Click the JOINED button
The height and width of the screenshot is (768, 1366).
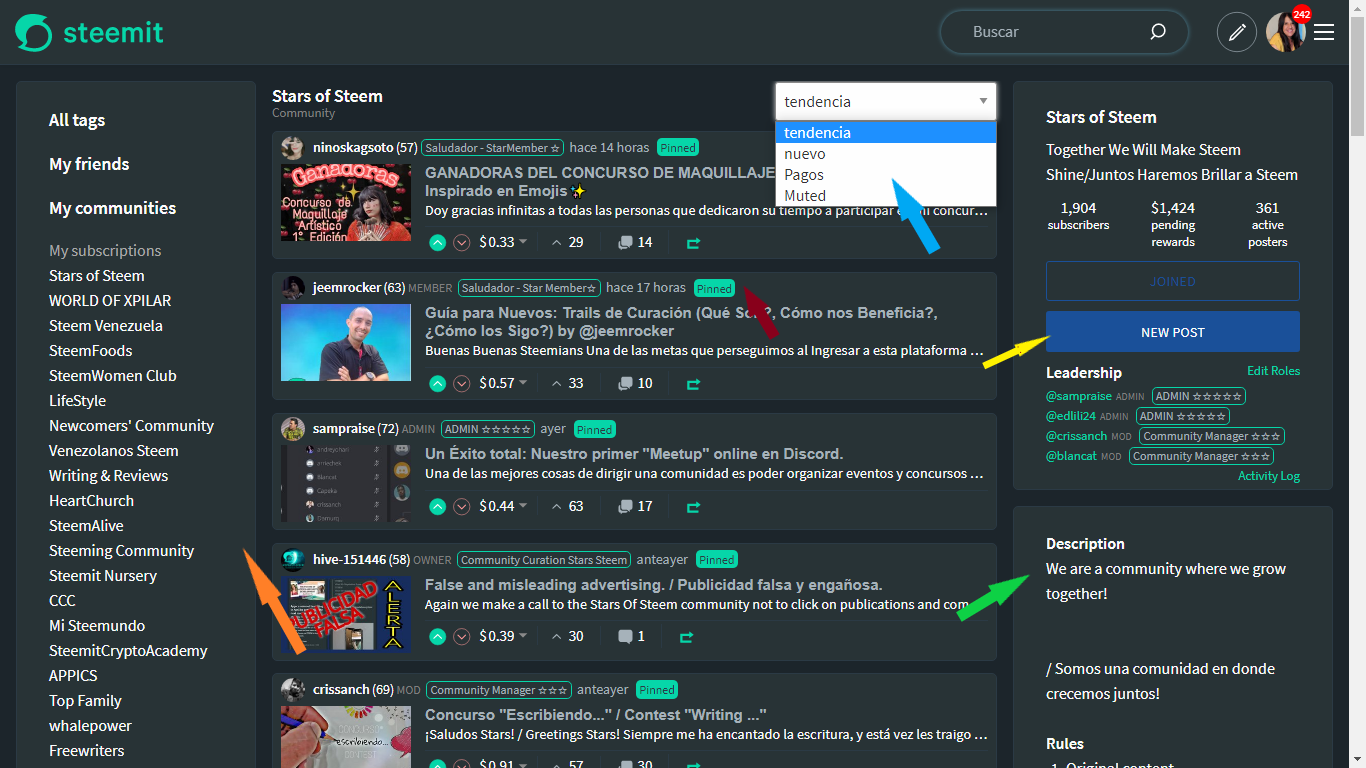pos(1173,282)
